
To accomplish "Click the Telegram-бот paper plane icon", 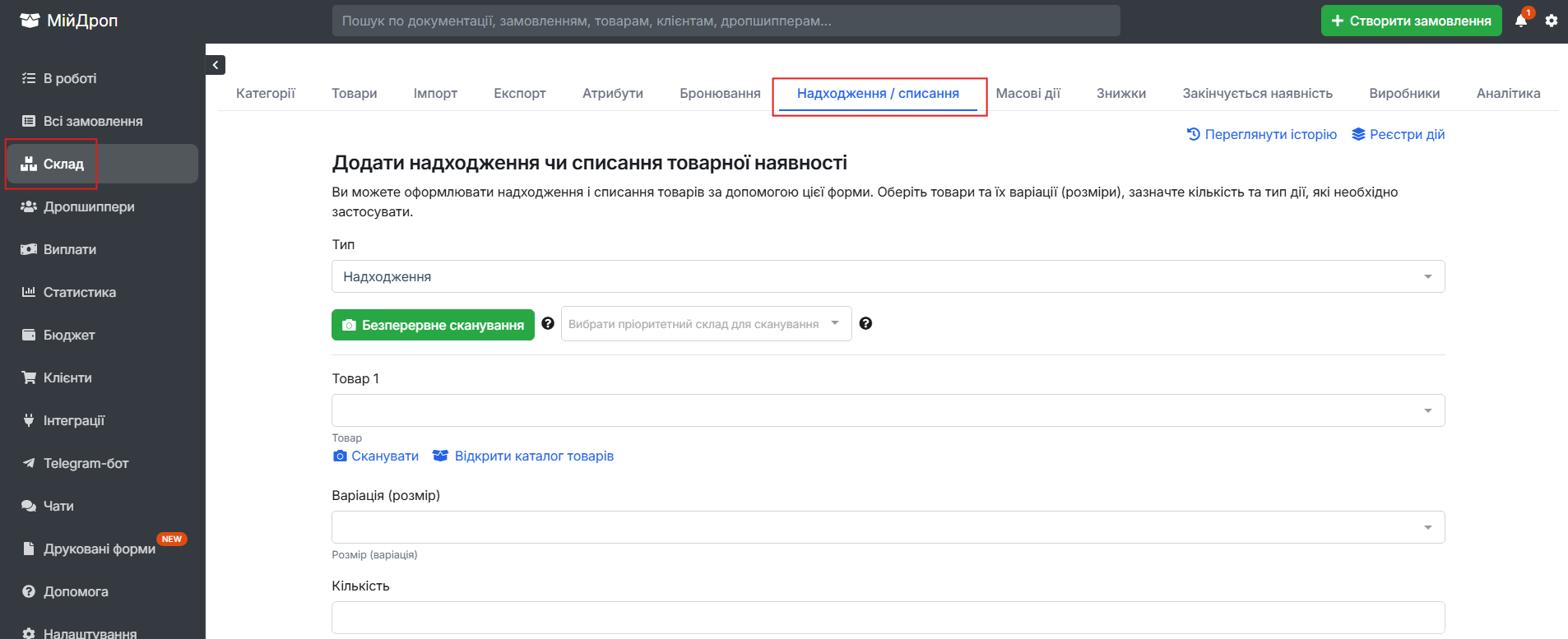I will pyautogui.click(x=29, y=463).
